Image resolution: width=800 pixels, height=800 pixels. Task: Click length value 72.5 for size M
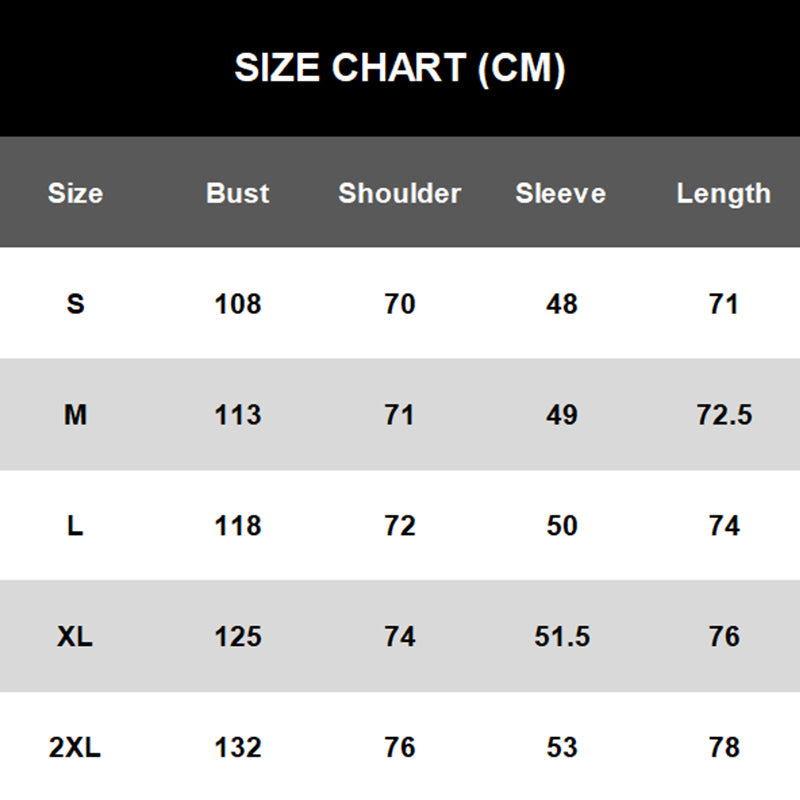click(724, 415)
